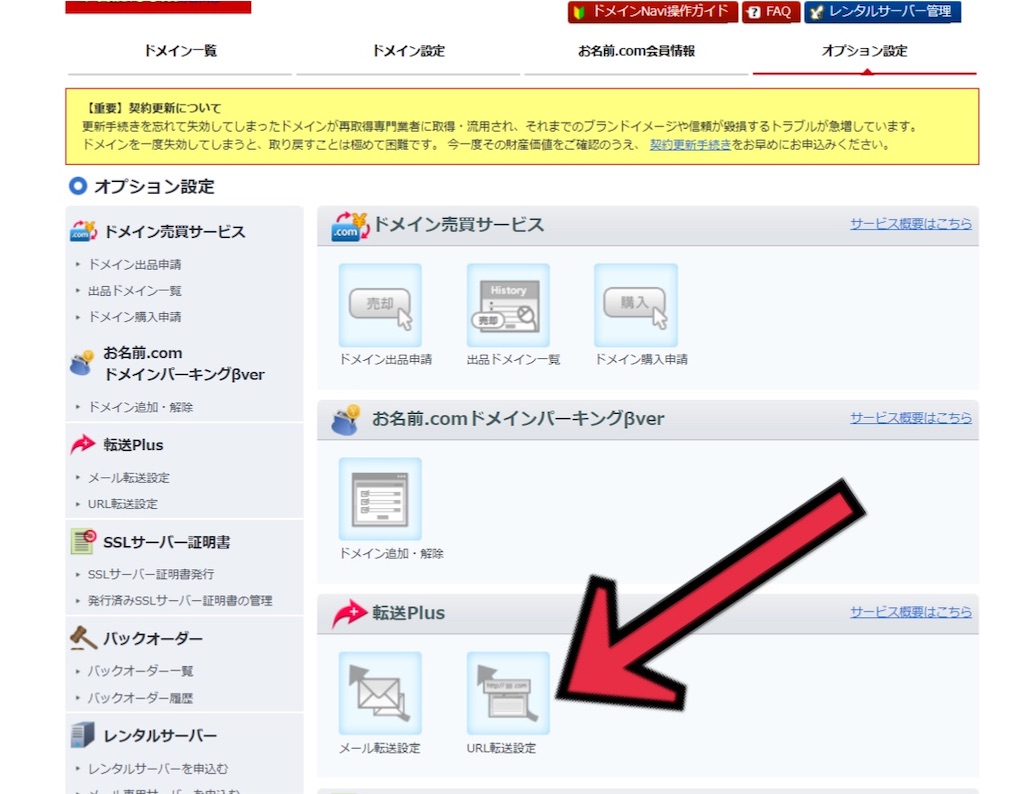Image resolution: width=1024 pixels, height=794 pixels.
Task: Switch to the ドメイン一覧 tab
Action: (x=180, y=51)
